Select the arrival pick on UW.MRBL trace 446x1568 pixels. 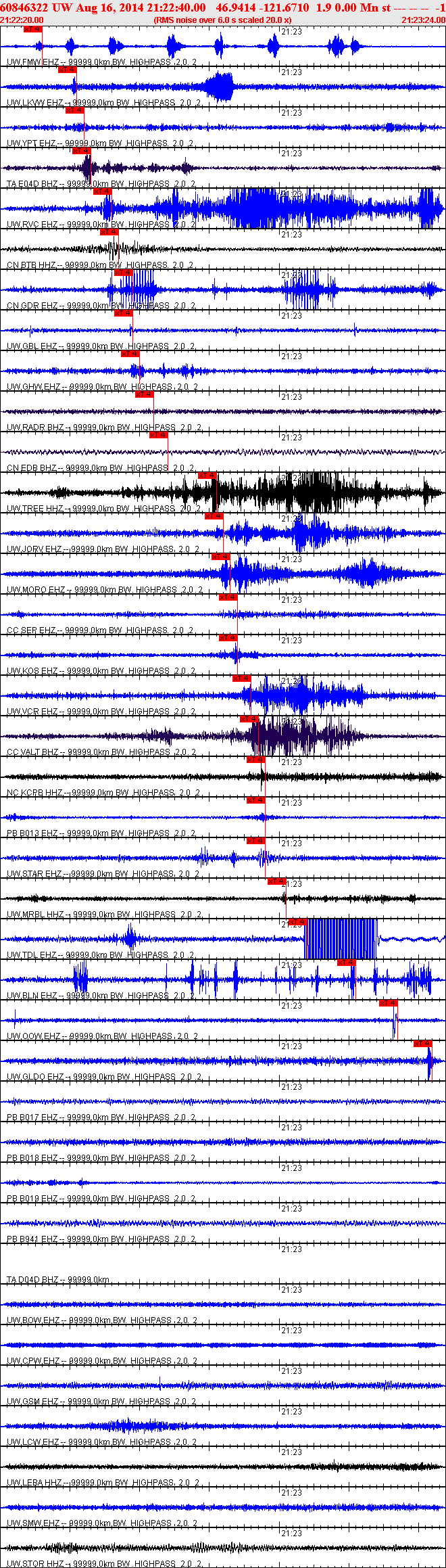[x=276, y=881]
